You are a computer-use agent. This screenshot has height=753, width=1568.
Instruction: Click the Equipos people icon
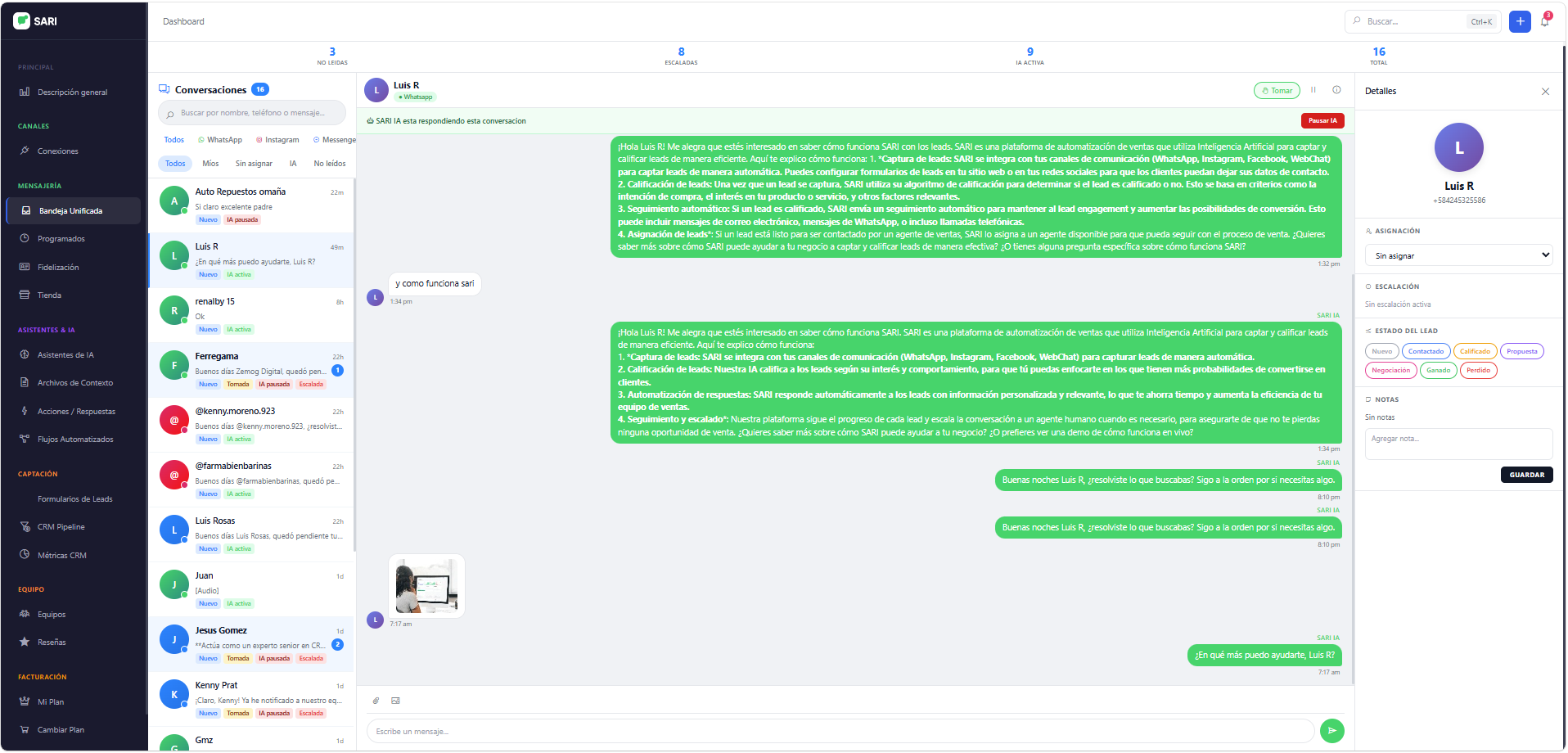(25, 615)
